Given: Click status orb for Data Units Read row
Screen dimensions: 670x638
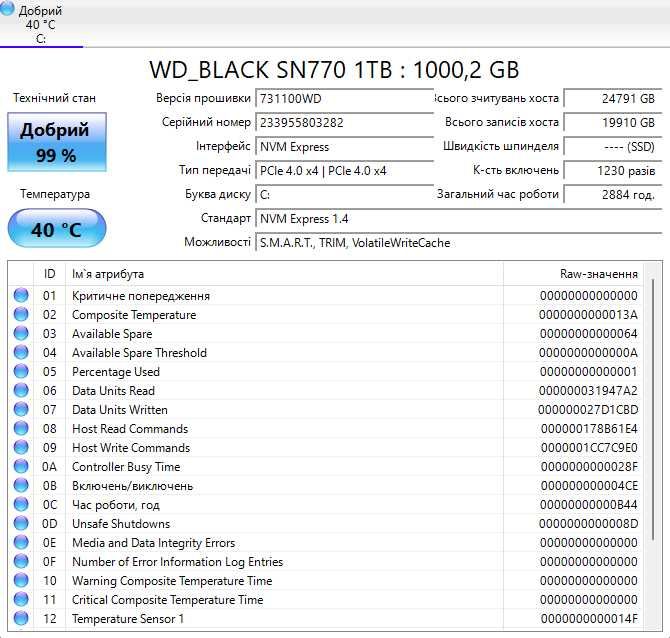Looking at the screenshot, I should [21, 391].
